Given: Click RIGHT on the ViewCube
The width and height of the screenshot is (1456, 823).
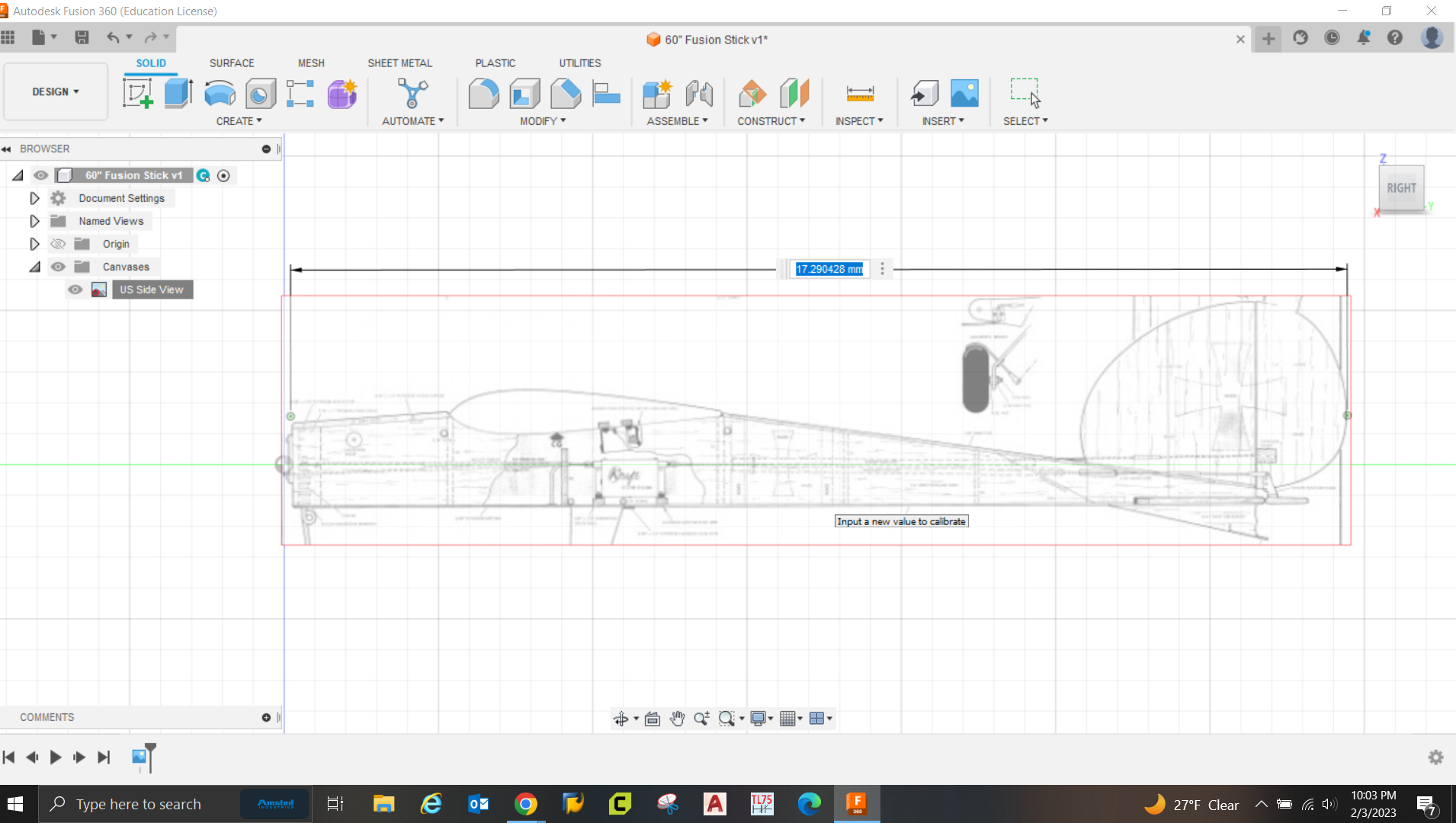Looking at the screenshot, I should point(1401,188).
